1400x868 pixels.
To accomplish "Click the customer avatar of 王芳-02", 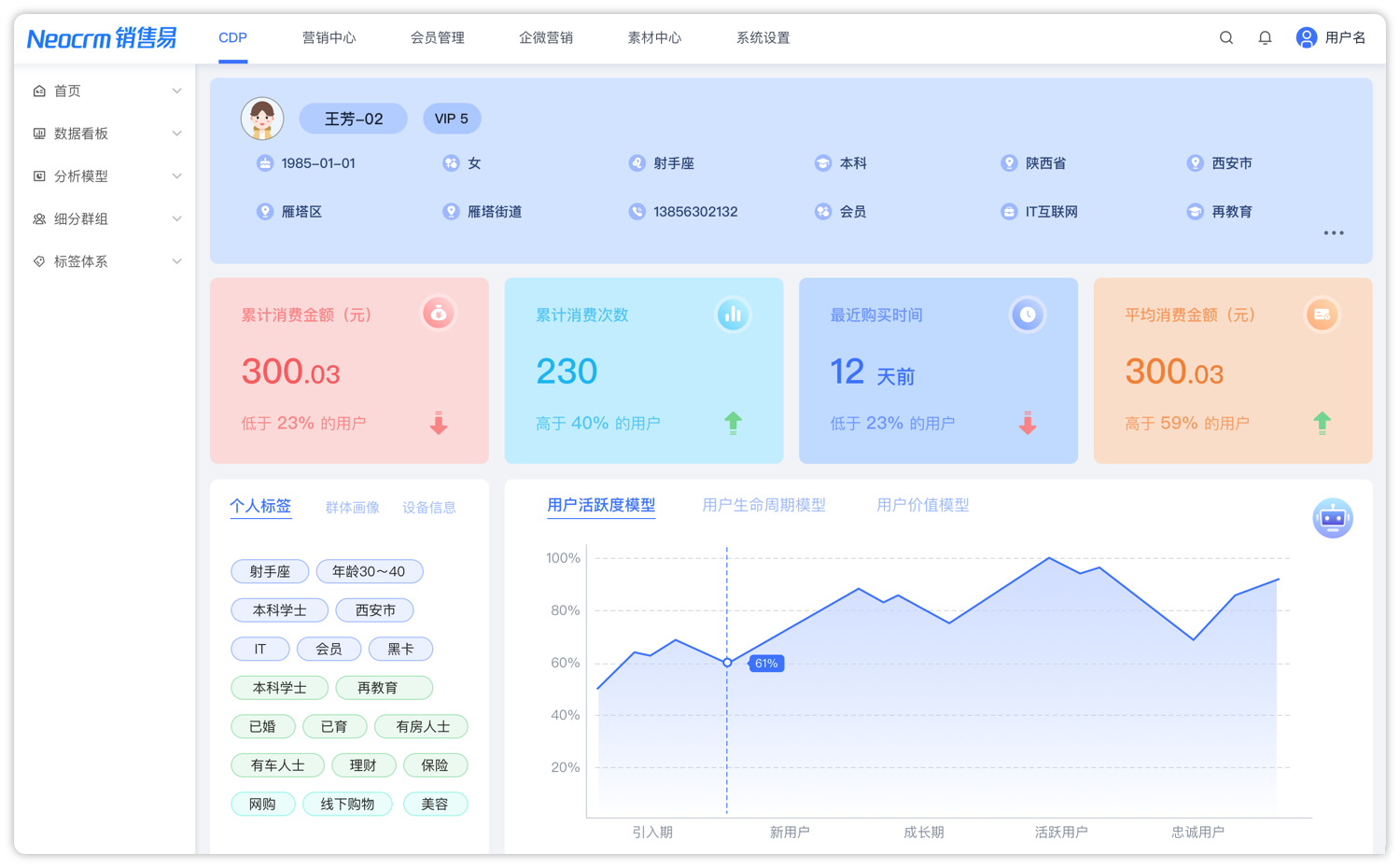I will tap(262, 119).
